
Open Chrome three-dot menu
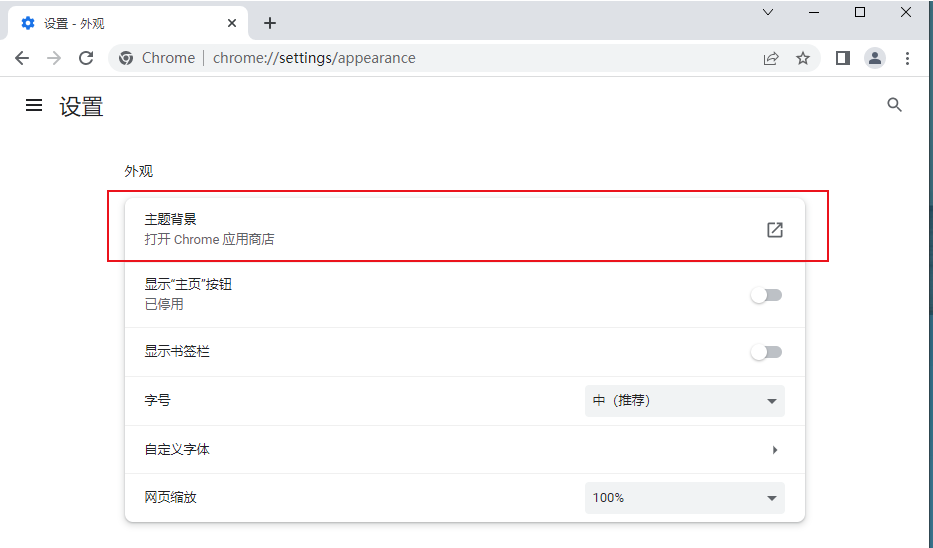coord(907,58)
